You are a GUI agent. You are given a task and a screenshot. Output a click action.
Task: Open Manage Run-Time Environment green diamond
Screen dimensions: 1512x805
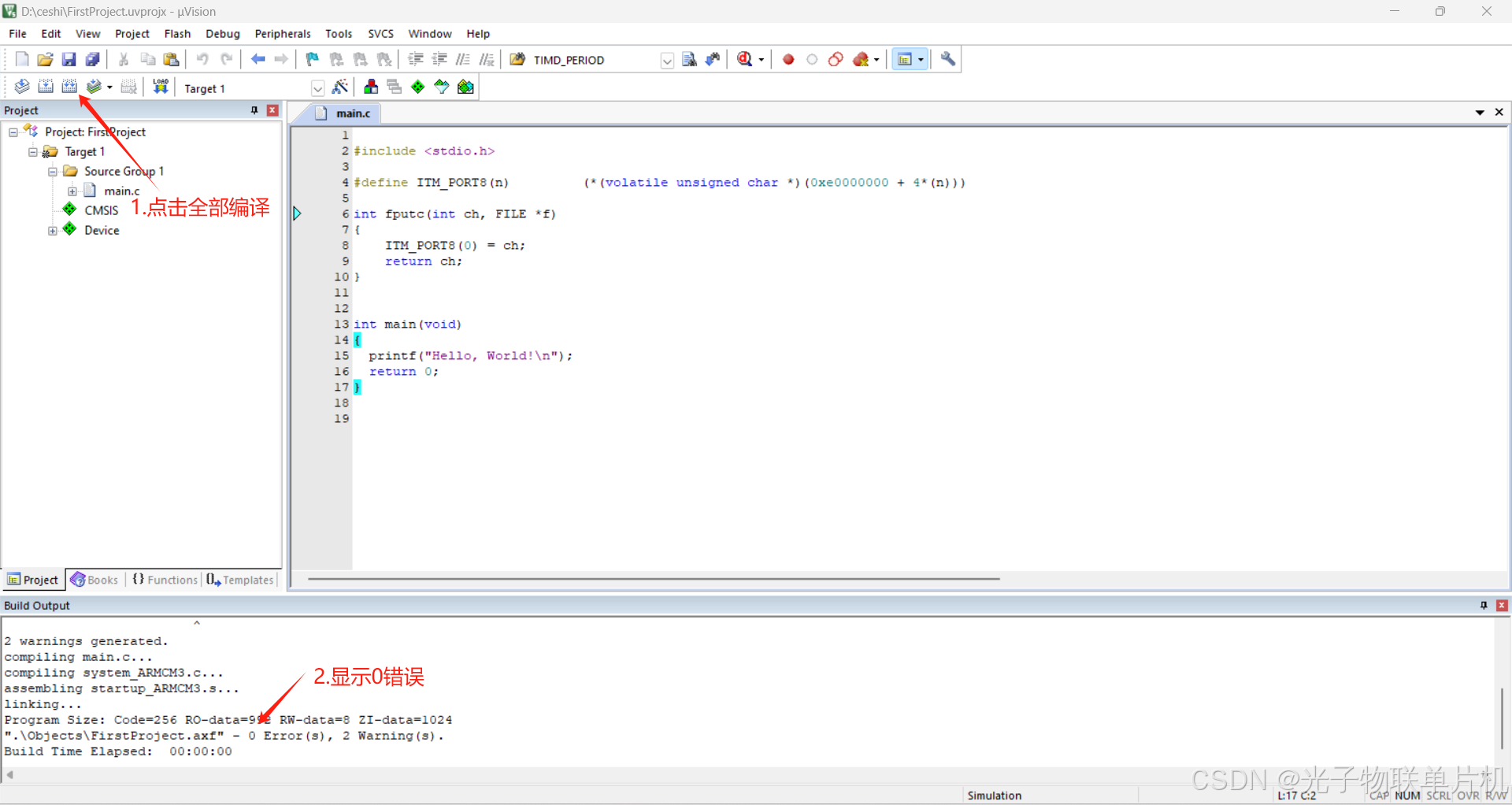[x=418, y=87]
